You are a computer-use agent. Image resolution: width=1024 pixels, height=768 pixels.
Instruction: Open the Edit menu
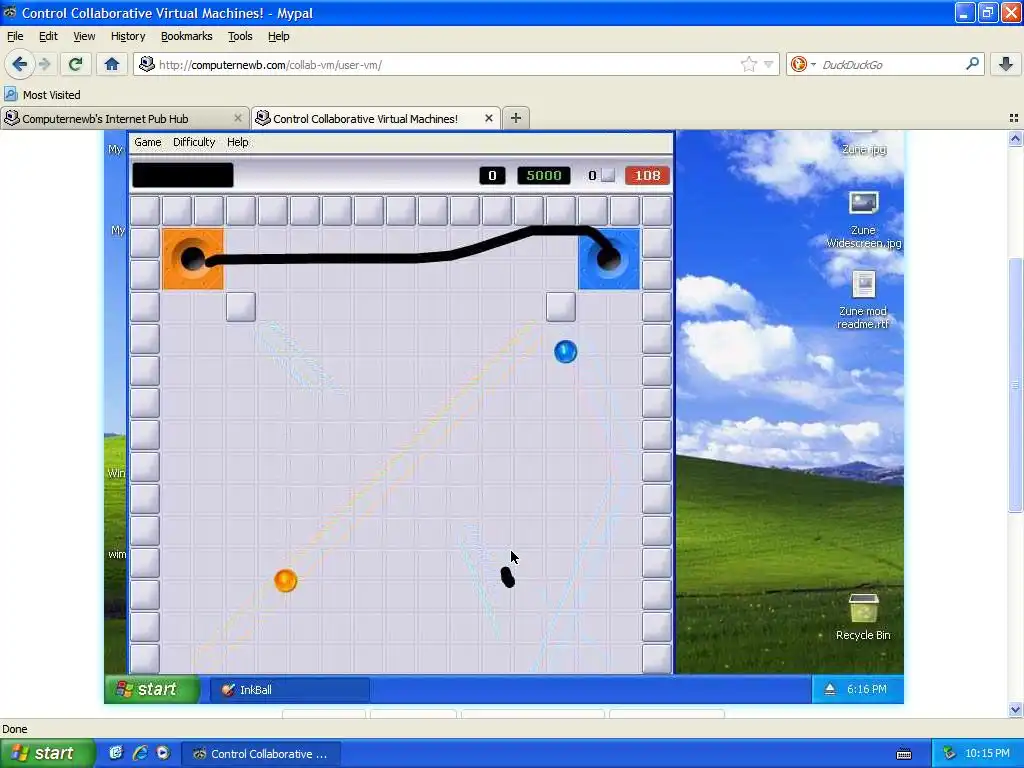48,36
